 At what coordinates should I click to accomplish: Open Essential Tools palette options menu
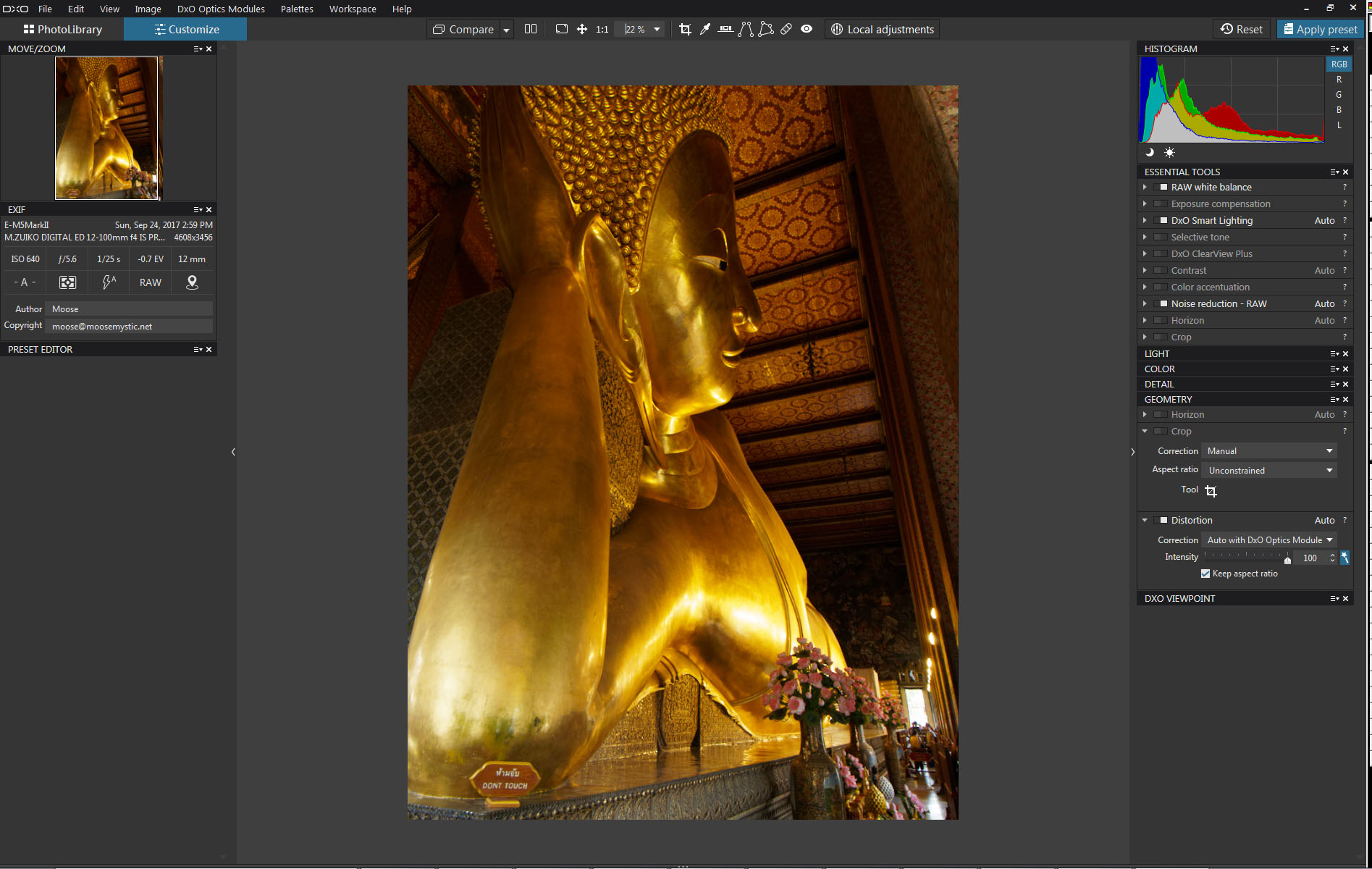(x=1334, y=172)
